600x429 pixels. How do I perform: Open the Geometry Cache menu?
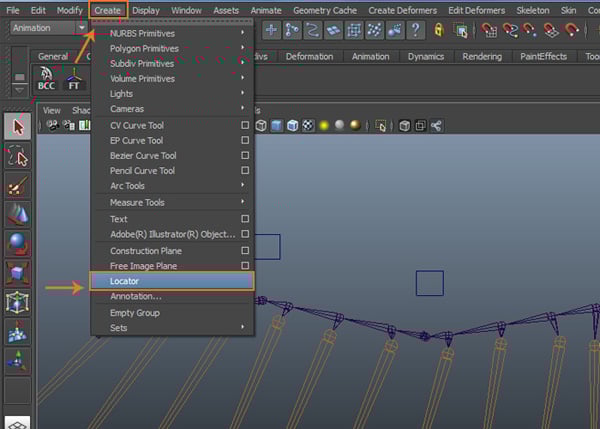[325, 10]
